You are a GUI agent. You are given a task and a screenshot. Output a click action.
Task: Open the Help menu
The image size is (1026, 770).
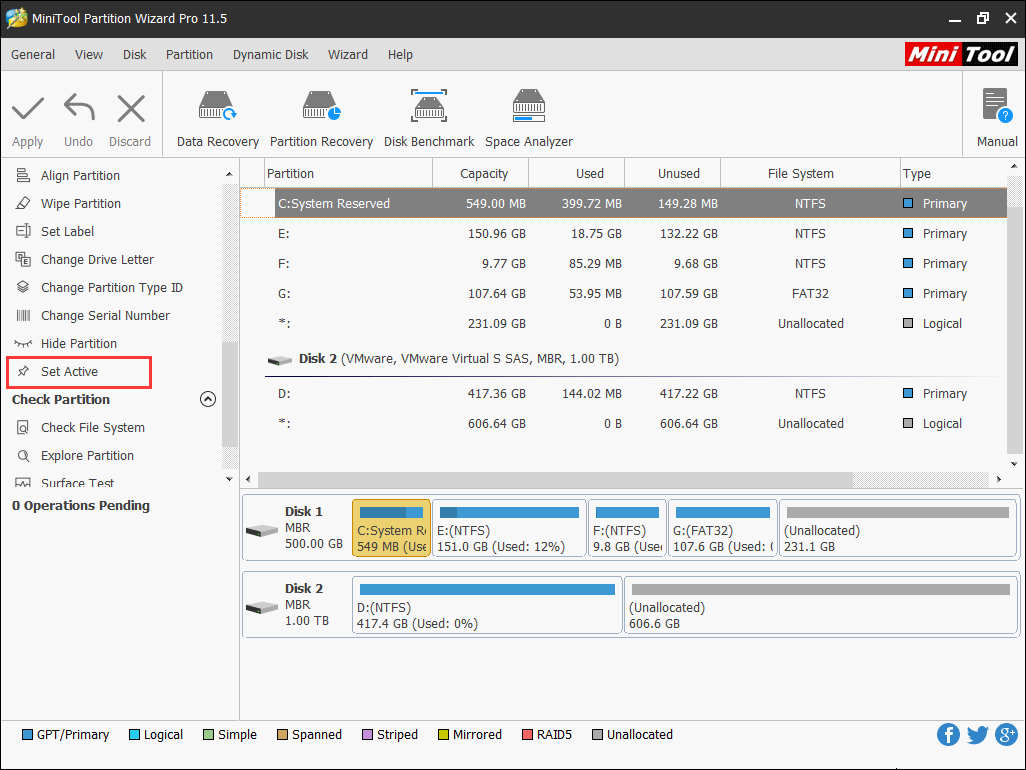click(x=400, y=55)
